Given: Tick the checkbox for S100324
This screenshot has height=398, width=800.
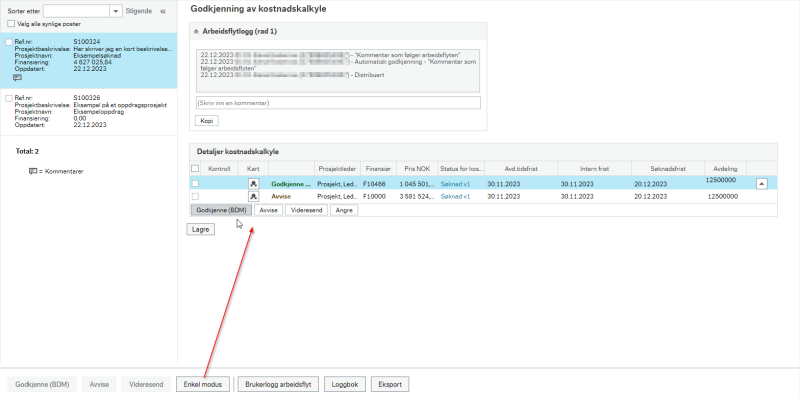Looking at the screenshot, I should point(9,42).
